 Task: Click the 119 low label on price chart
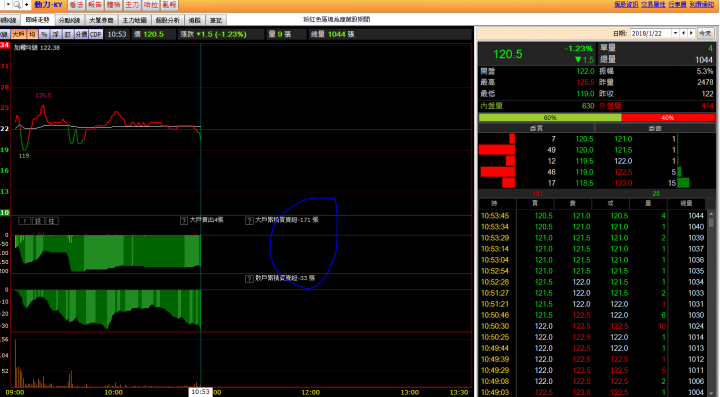(24, 156)
